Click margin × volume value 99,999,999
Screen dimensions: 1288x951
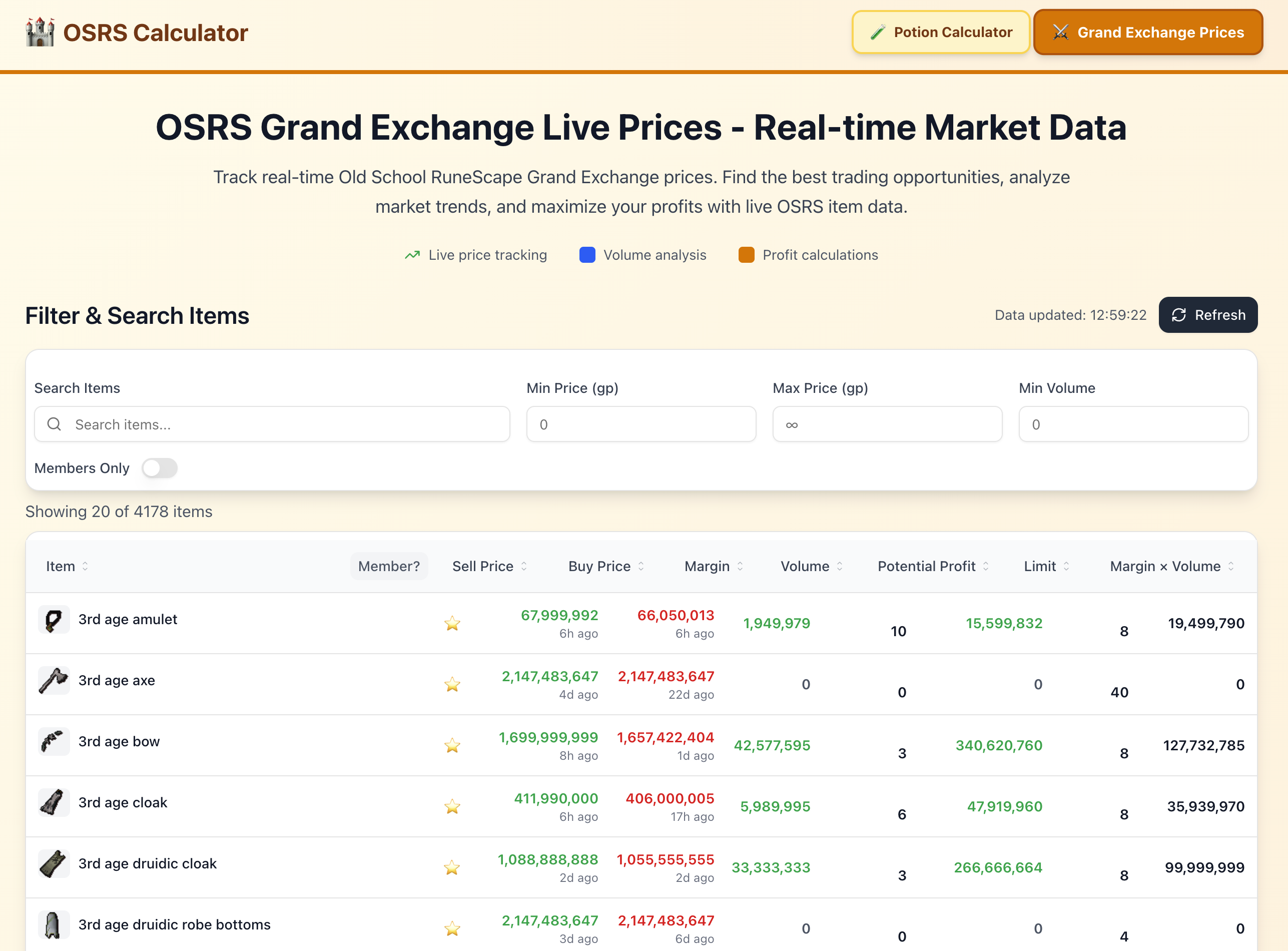click(x=1204, y=867)
